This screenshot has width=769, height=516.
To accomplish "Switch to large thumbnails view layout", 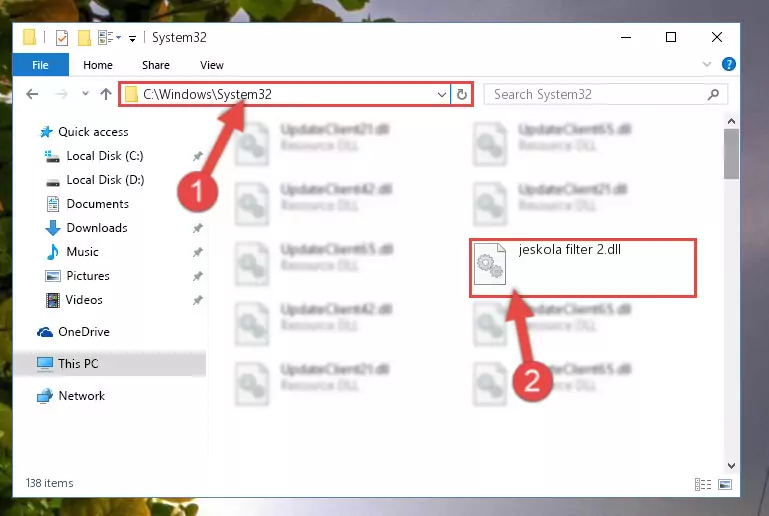I will pyautogui.click(x=725, y=485).
